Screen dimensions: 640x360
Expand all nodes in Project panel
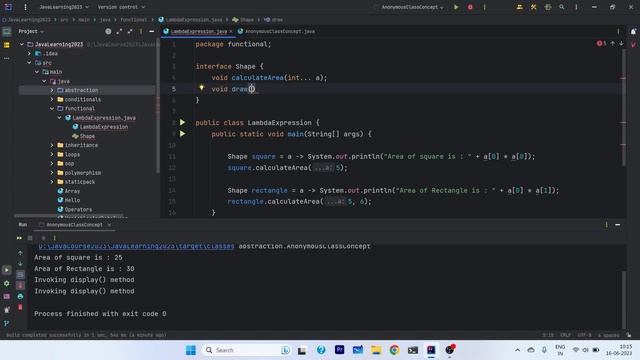[119, 31]
